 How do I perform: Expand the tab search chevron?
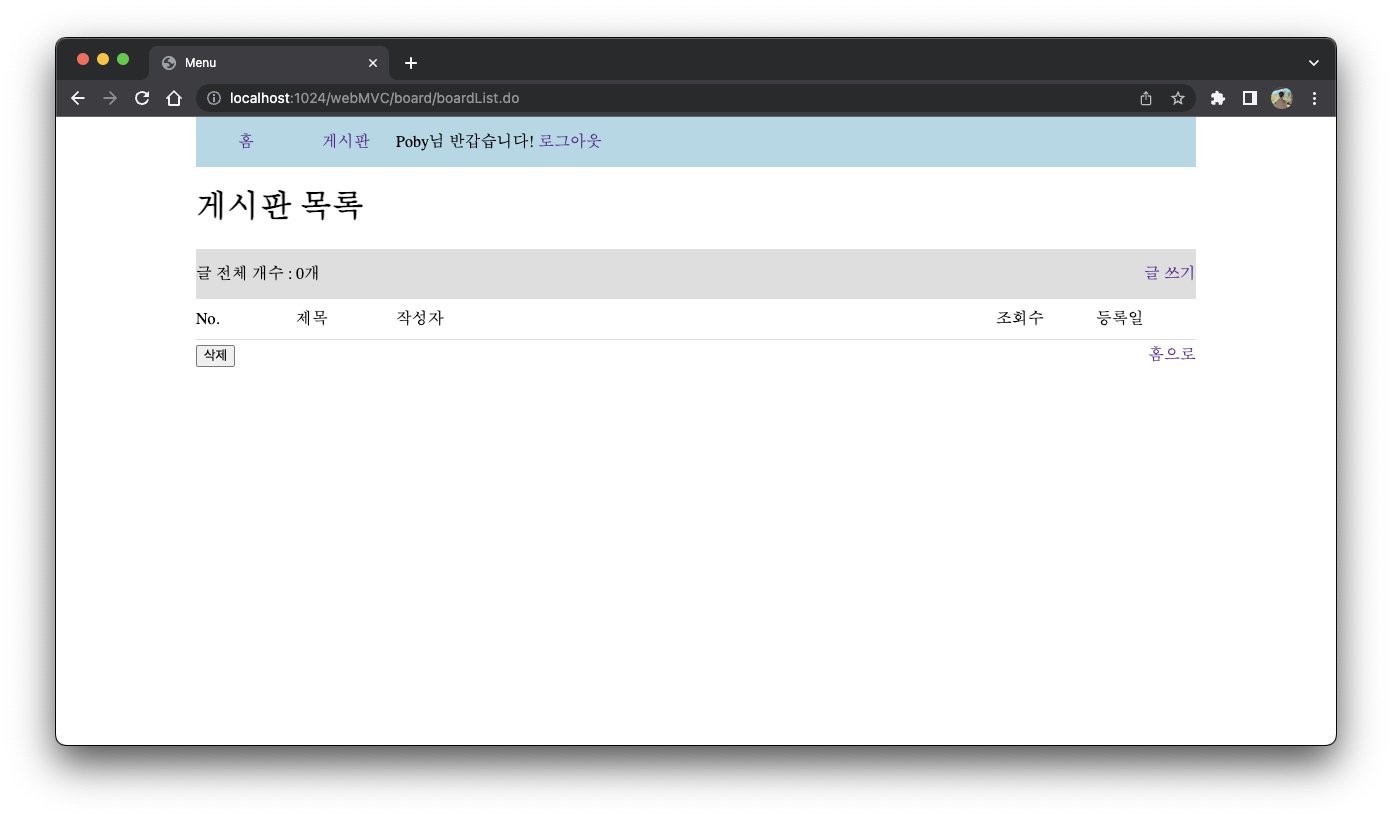(1314, 63)
